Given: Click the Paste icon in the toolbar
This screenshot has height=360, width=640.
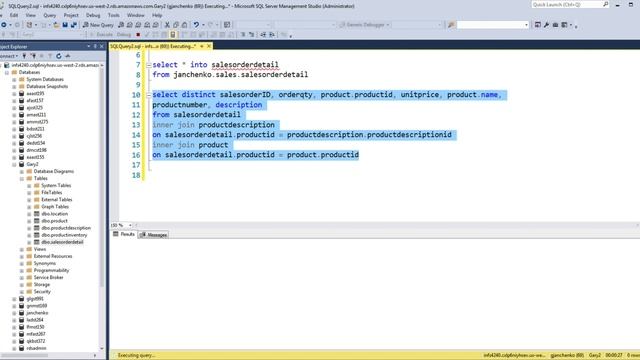Looking at the screenshot, I should (184, 25).
